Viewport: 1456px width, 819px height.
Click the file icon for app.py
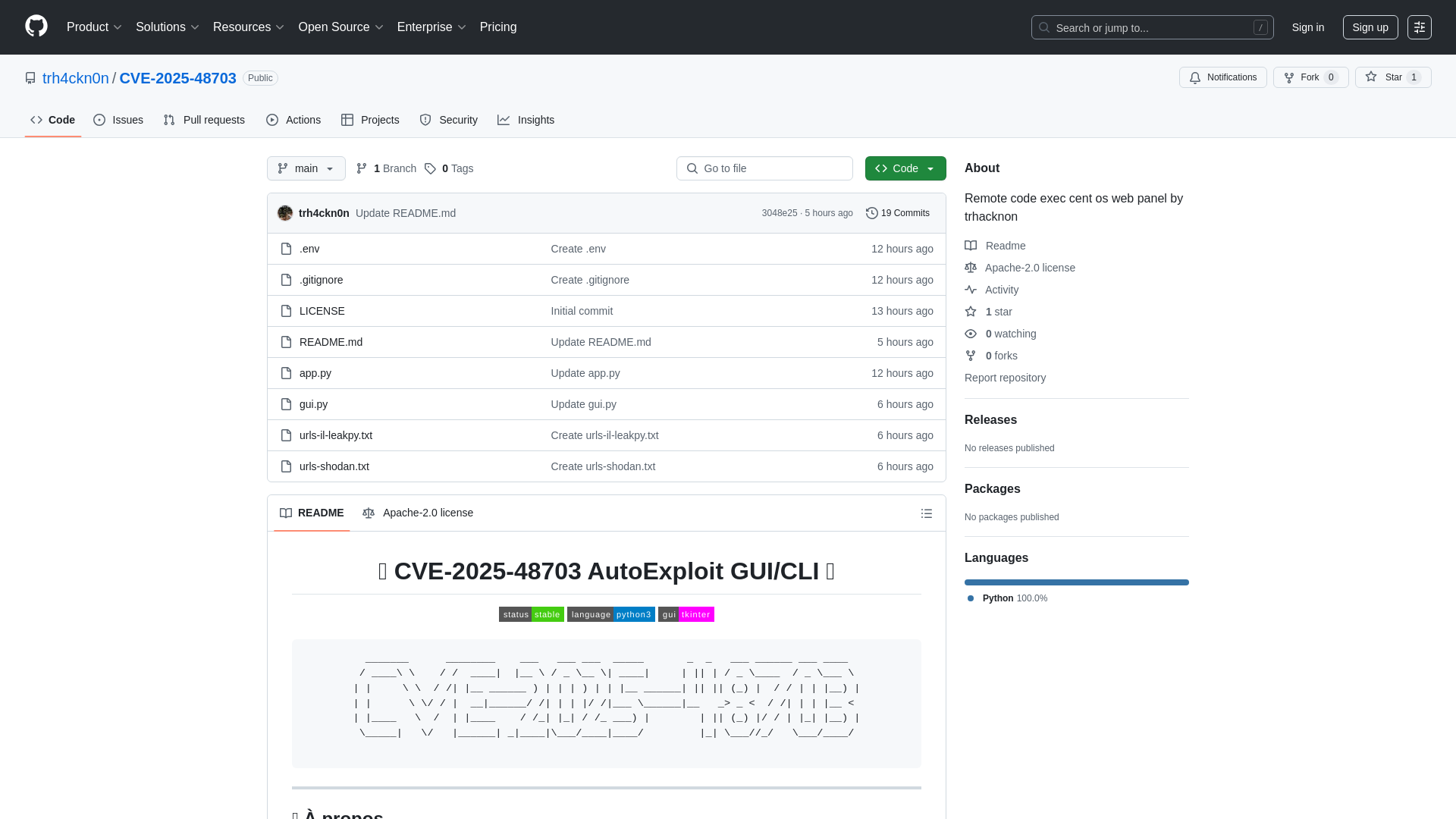point(286,373)
